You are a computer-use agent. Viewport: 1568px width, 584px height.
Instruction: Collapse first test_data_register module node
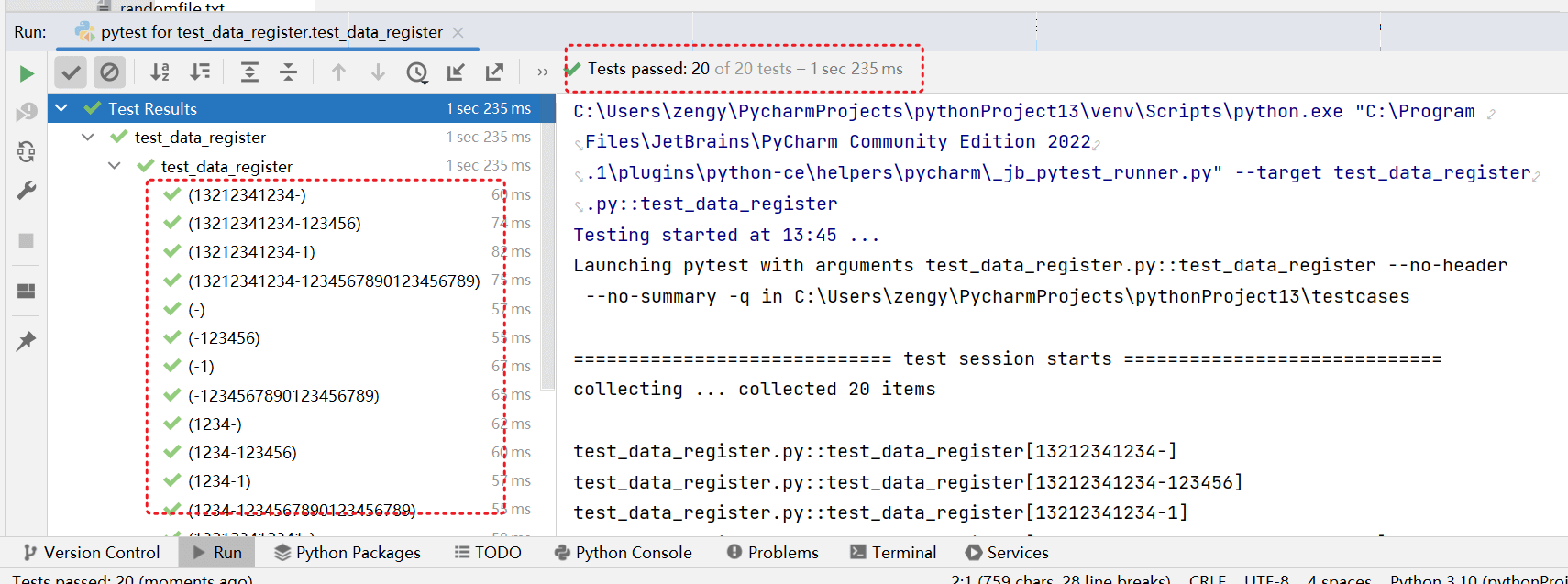pos(88,138)
